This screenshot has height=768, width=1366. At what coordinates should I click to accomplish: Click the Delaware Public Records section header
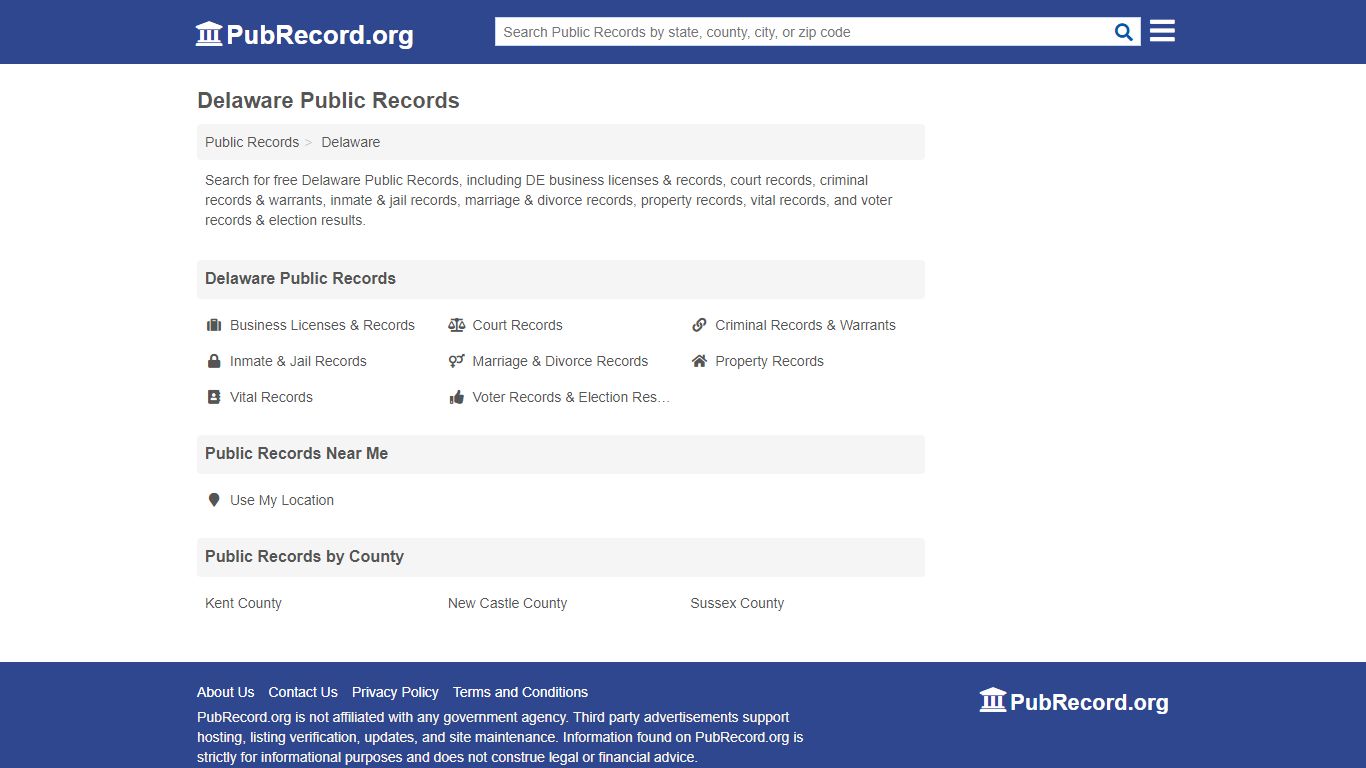click(300, 278)
